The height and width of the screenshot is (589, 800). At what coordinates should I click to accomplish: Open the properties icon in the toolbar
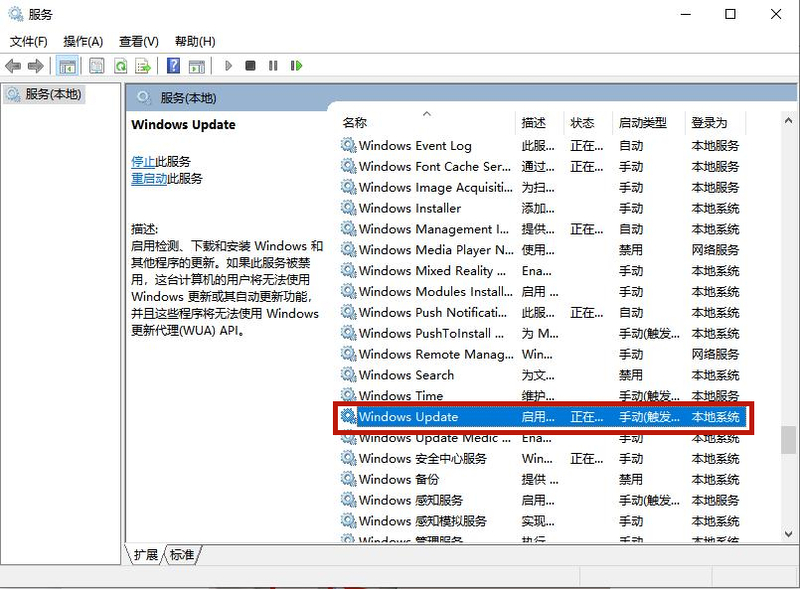(x=97, y=66)
